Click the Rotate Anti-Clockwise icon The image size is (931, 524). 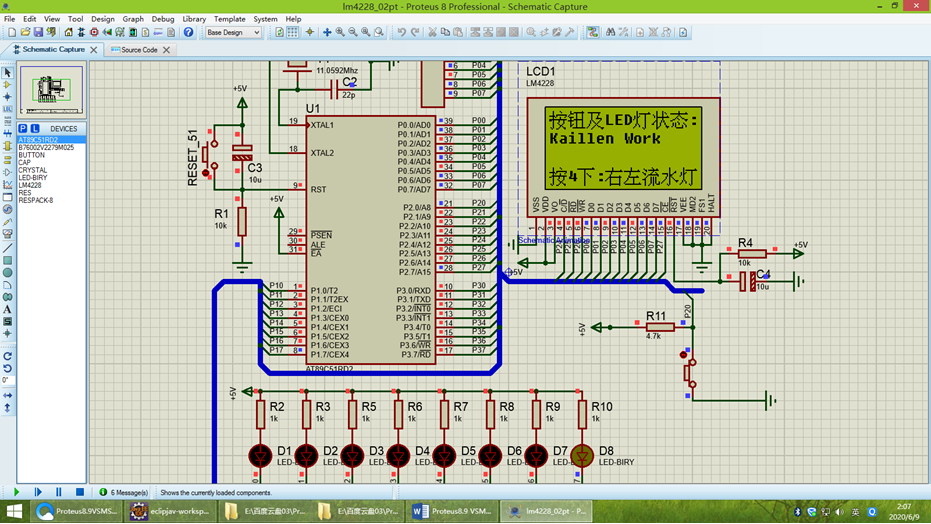(x=7, y=369)
